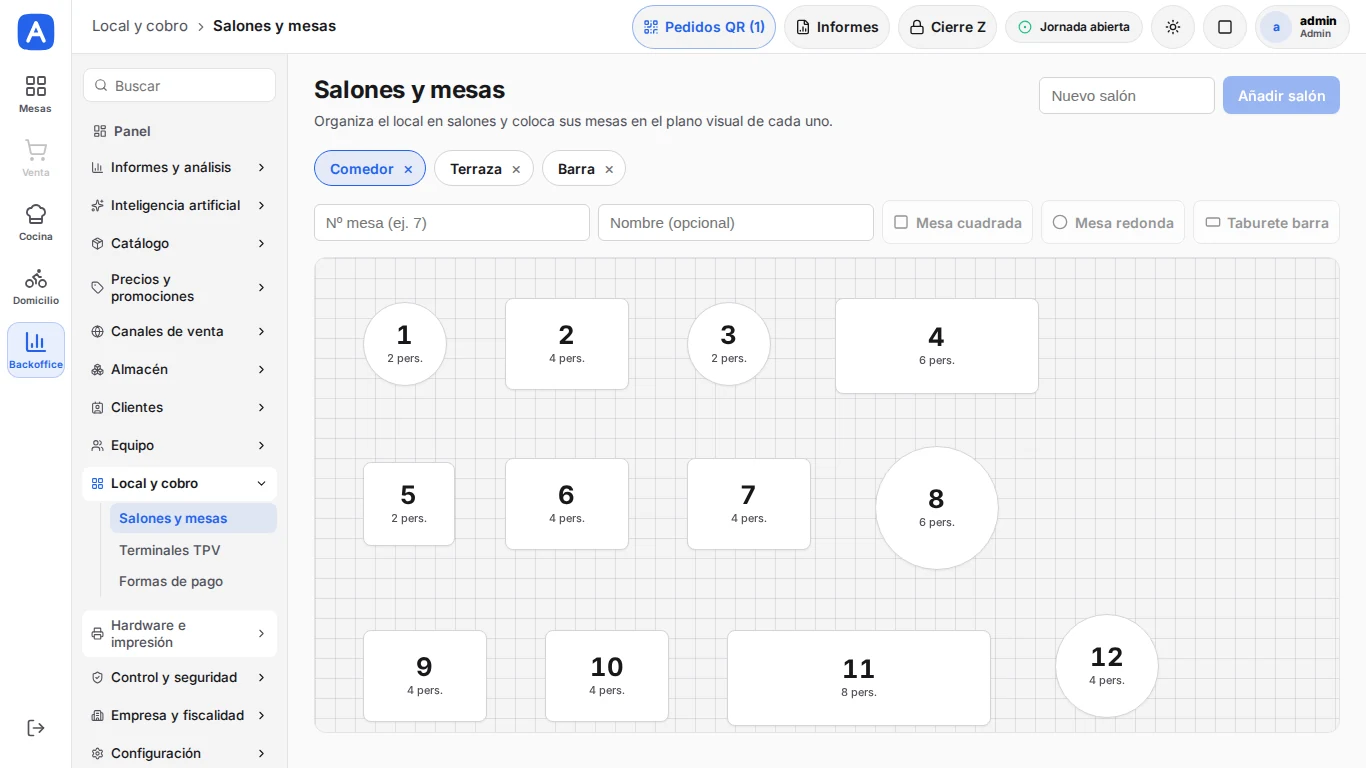Viewport: 1366px width, 768px height.
Task: Expand Canales de venta section
Action: pyautogui.click(x=179, y=332)
